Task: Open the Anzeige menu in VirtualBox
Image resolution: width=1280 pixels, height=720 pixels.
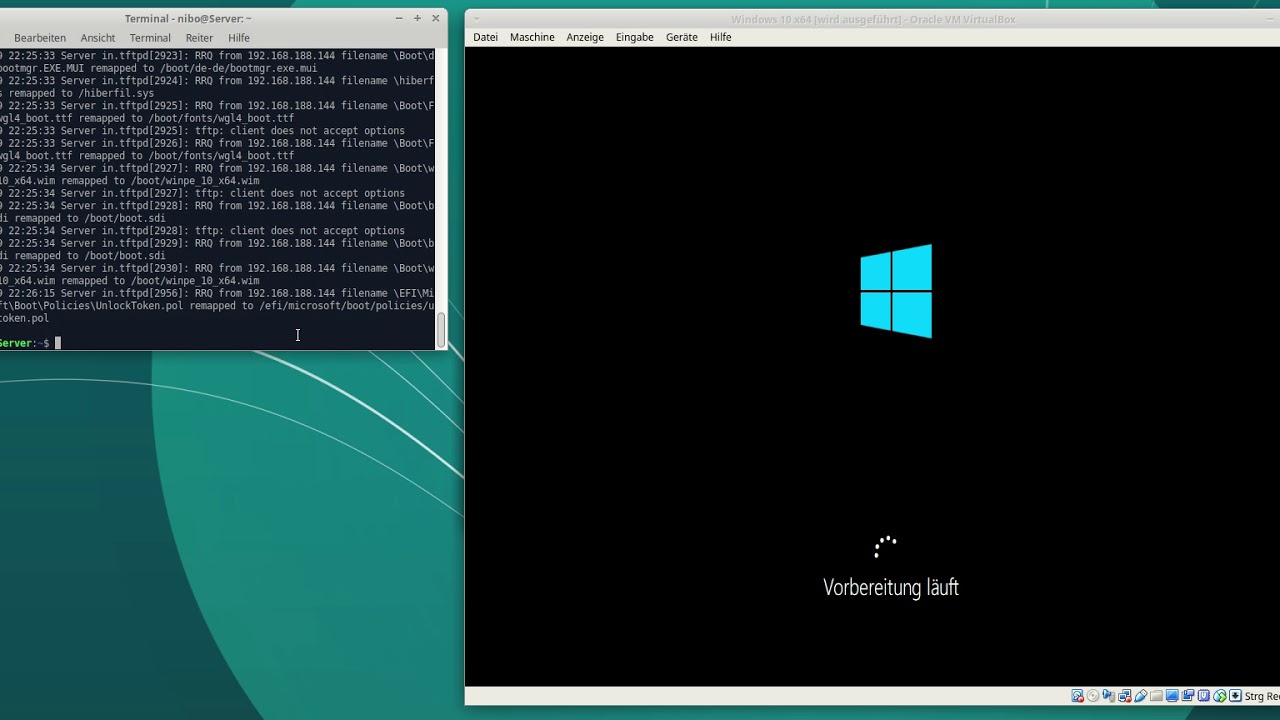Action: tap(585, 37)
